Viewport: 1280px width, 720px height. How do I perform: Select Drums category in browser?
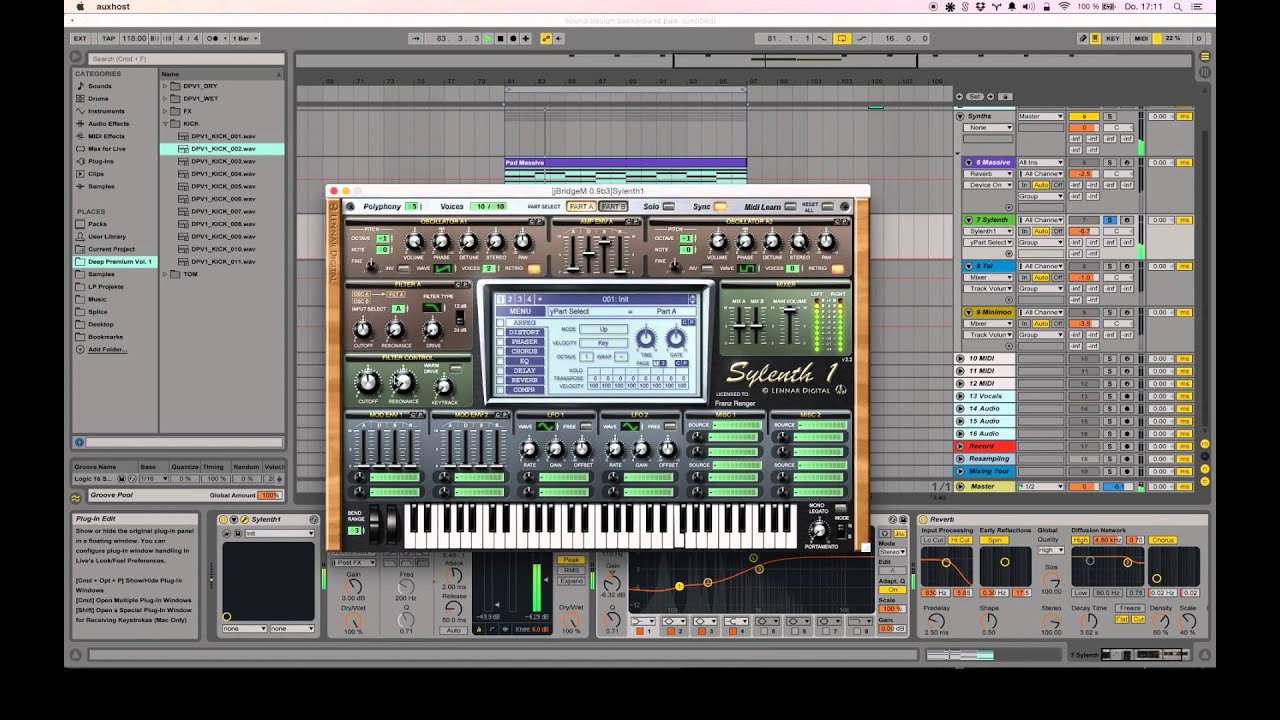click(98, 98)
